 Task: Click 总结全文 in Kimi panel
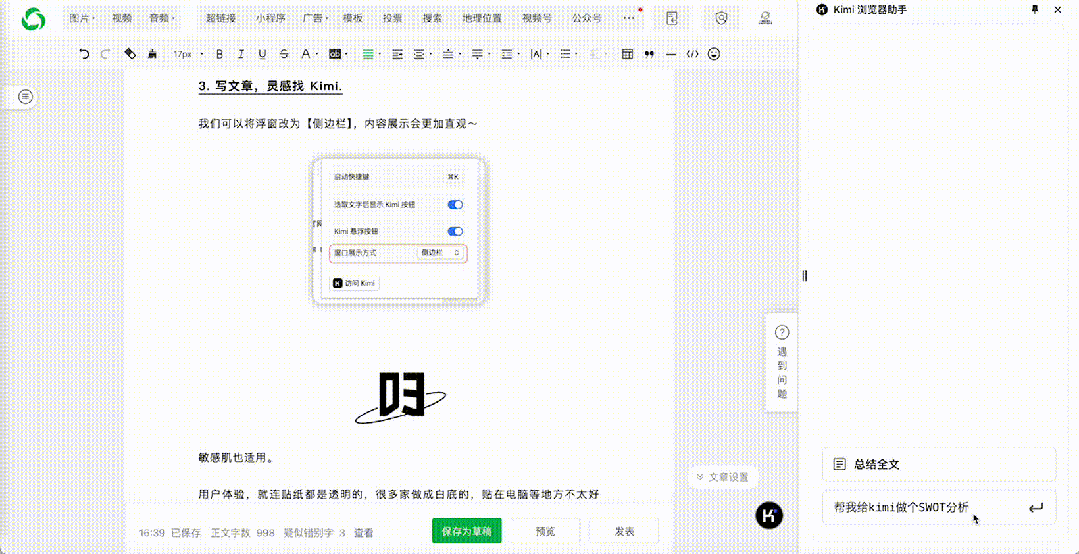(939, 465)
